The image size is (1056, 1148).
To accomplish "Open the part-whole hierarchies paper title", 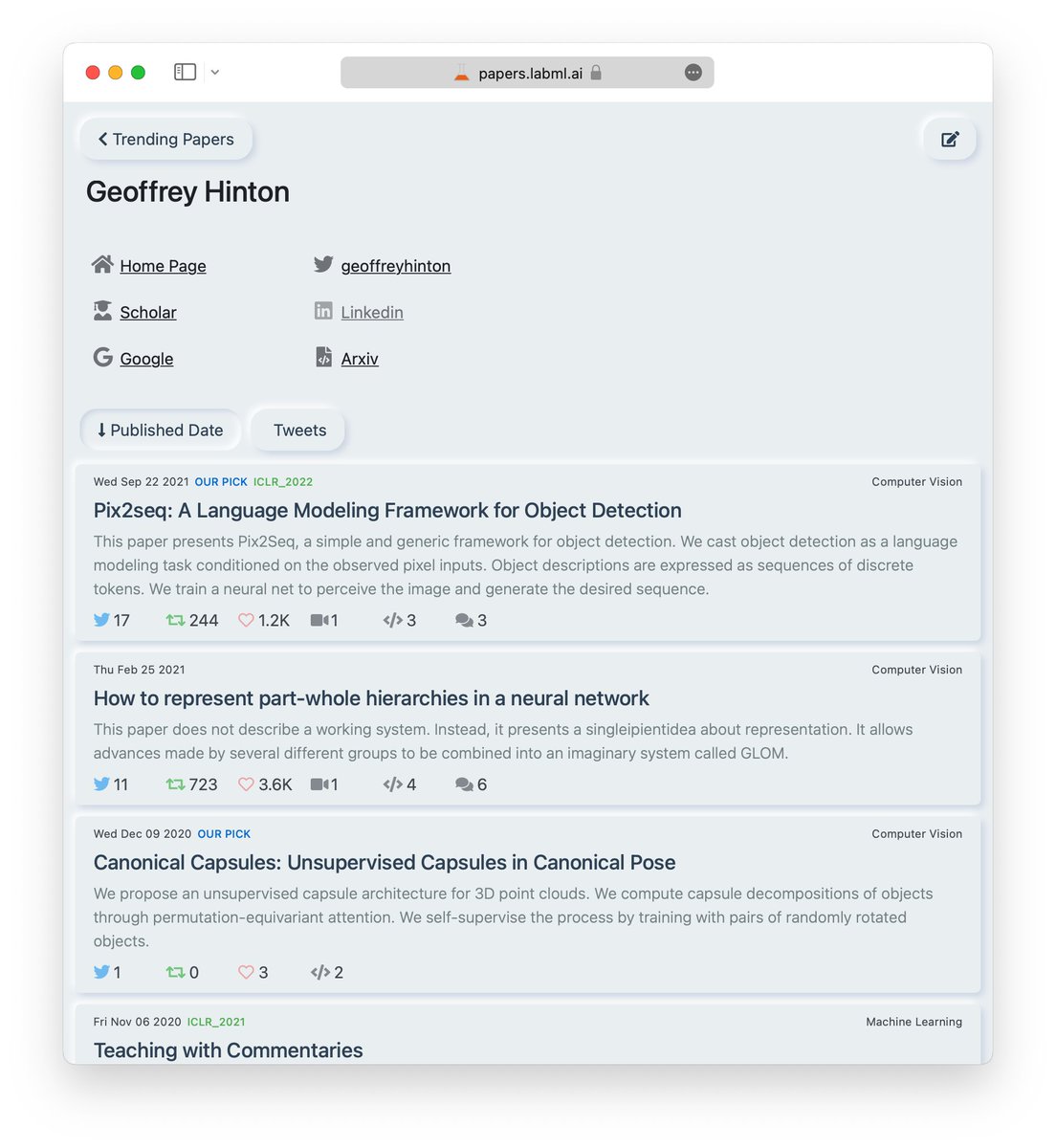I will click(x=371, y=698).
